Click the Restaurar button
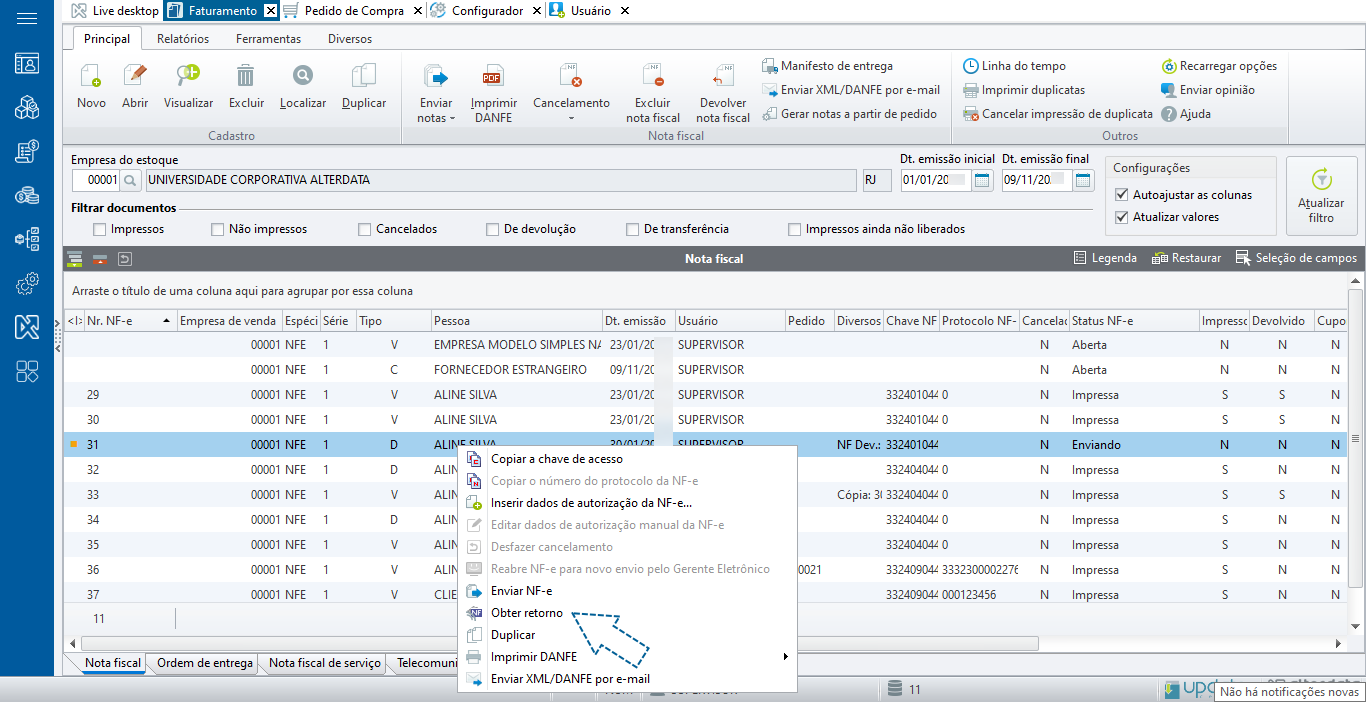 [1187, 258]
